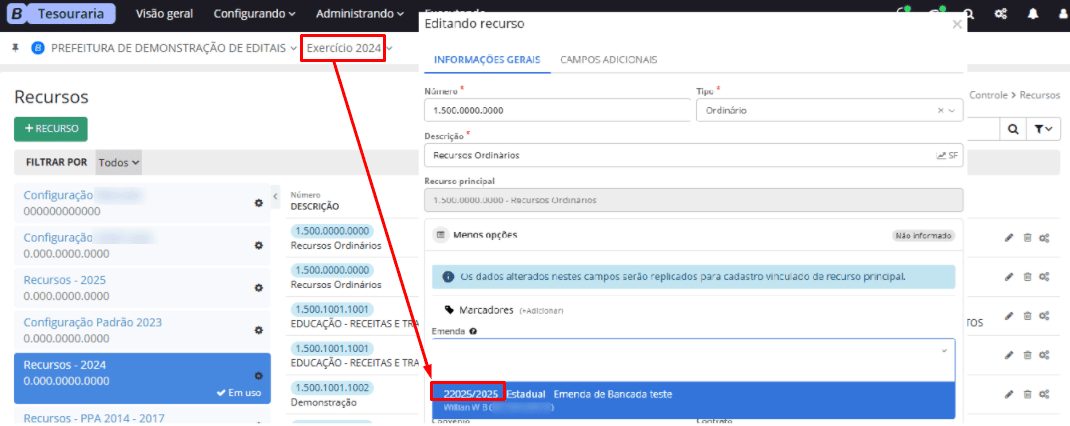
Task: Open the Configurando menu
Action: click(x=255, y=14)
